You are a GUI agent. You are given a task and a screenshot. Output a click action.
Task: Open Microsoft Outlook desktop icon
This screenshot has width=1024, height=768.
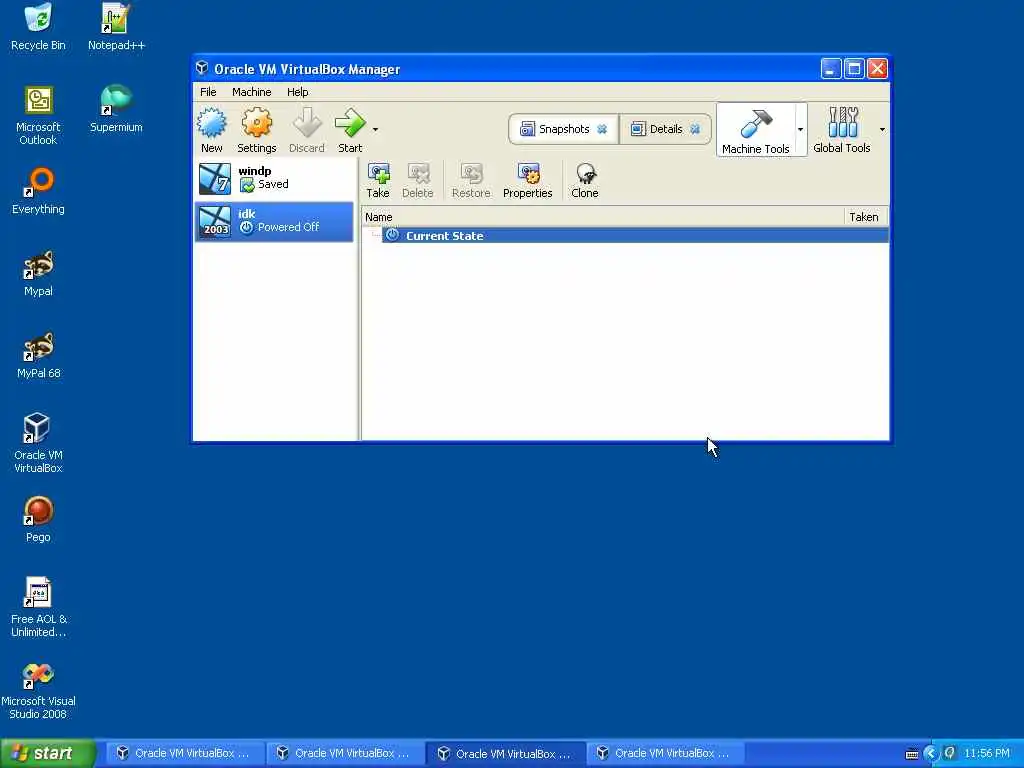(x=39, y=116)
